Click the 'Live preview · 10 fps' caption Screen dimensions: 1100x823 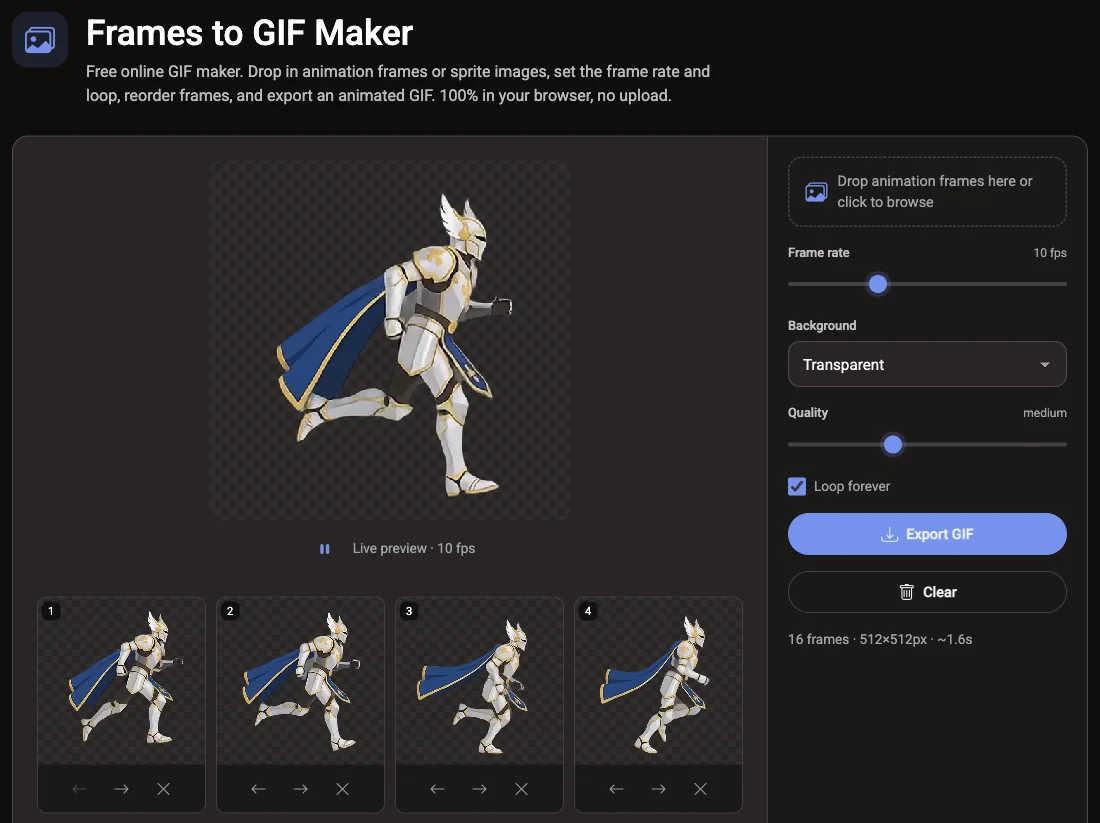pyautogui.click(x=414, y=549)
